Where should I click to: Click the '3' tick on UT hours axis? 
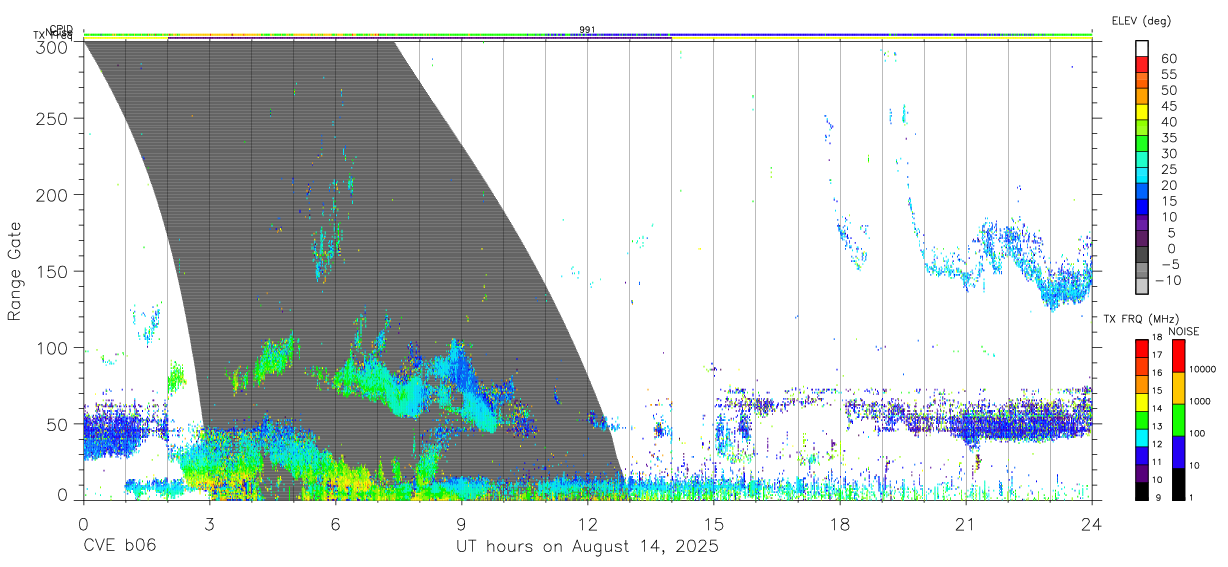point(209,525)
